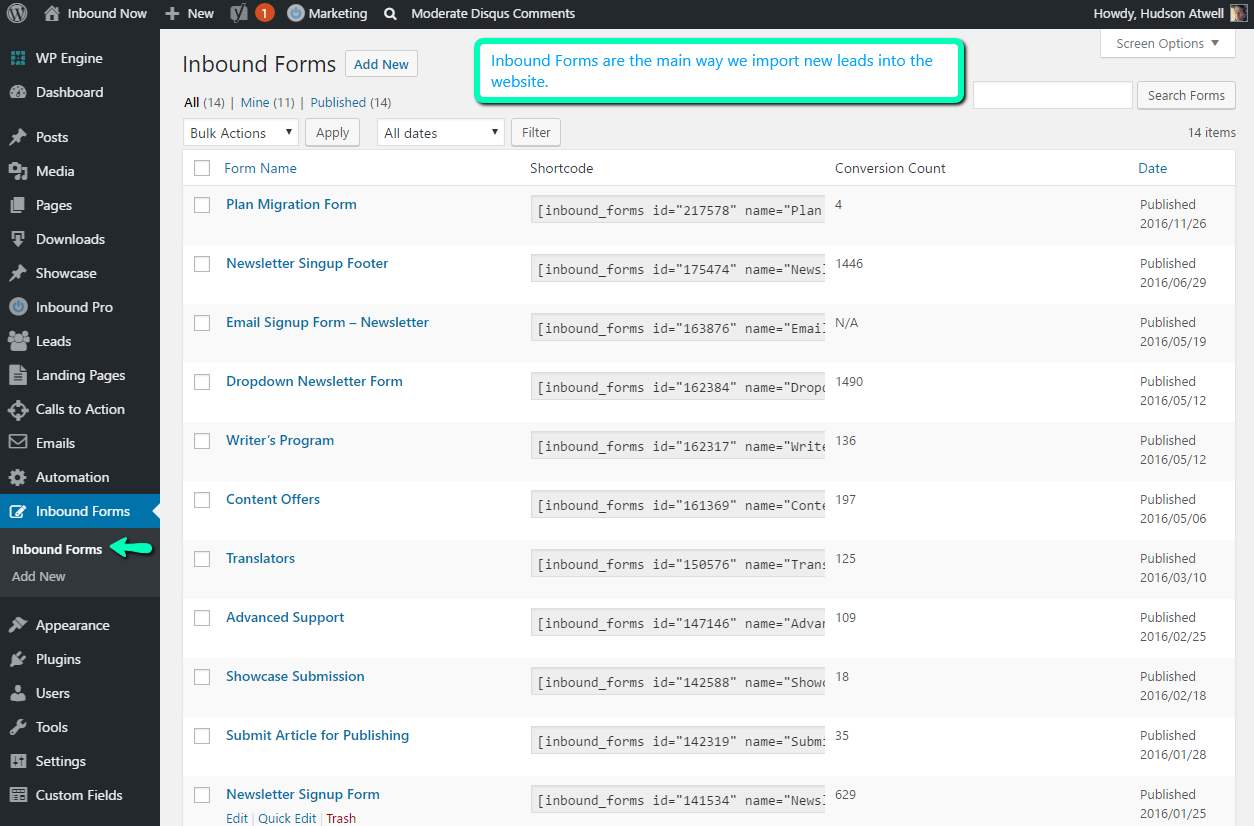
Task: Click the search magnifier icon in admin bar
Action: [390, 14]
